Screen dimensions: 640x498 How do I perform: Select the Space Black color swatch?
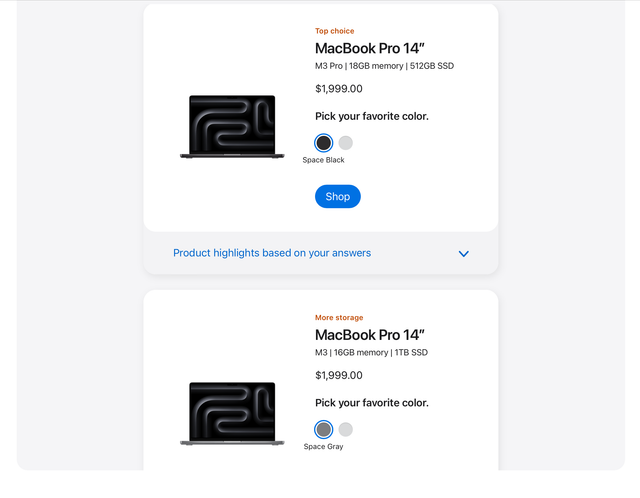pos(323,143)
